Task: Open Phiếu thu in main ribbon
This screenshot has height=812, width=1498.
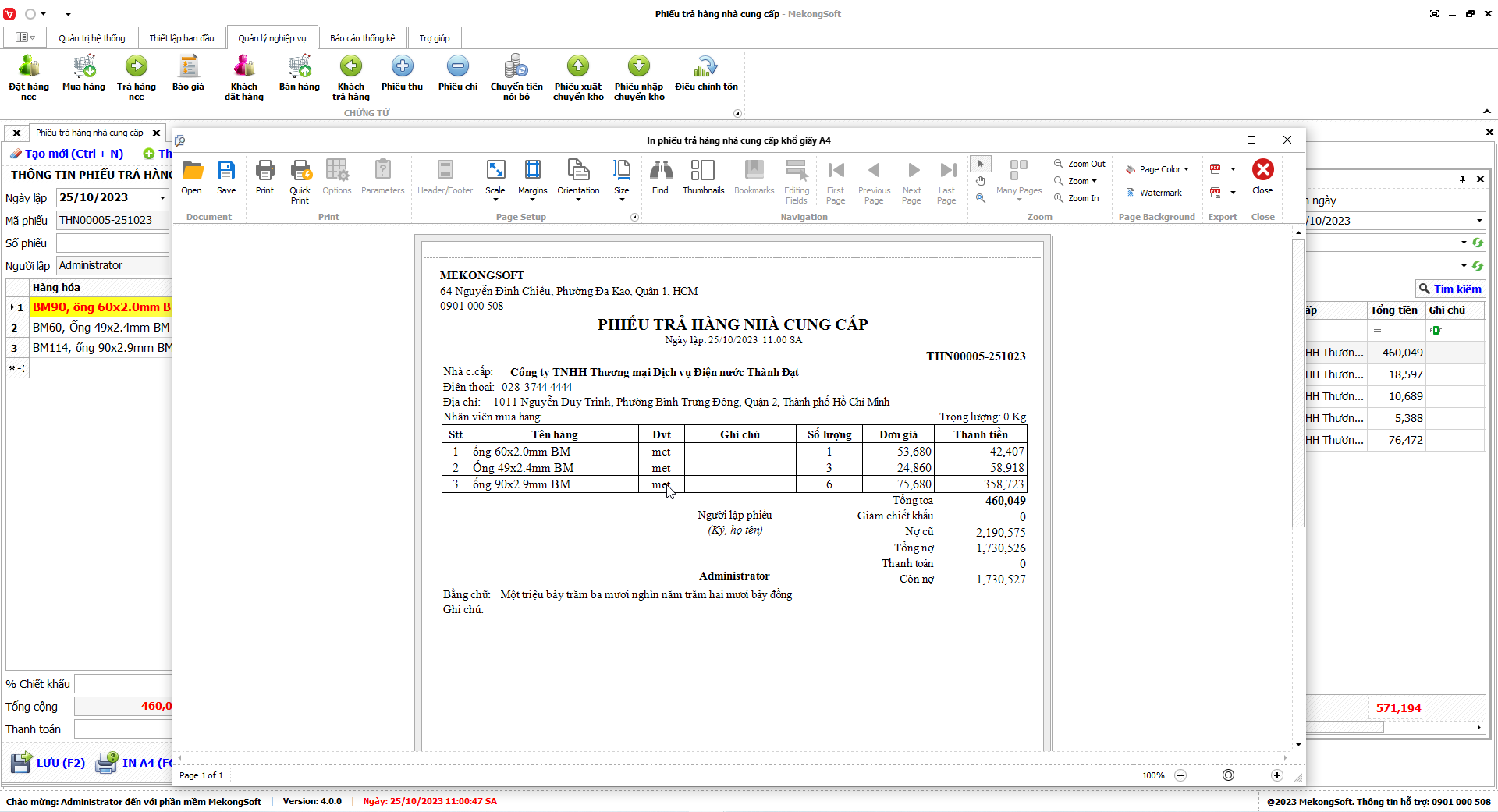Action: point(403,74)
